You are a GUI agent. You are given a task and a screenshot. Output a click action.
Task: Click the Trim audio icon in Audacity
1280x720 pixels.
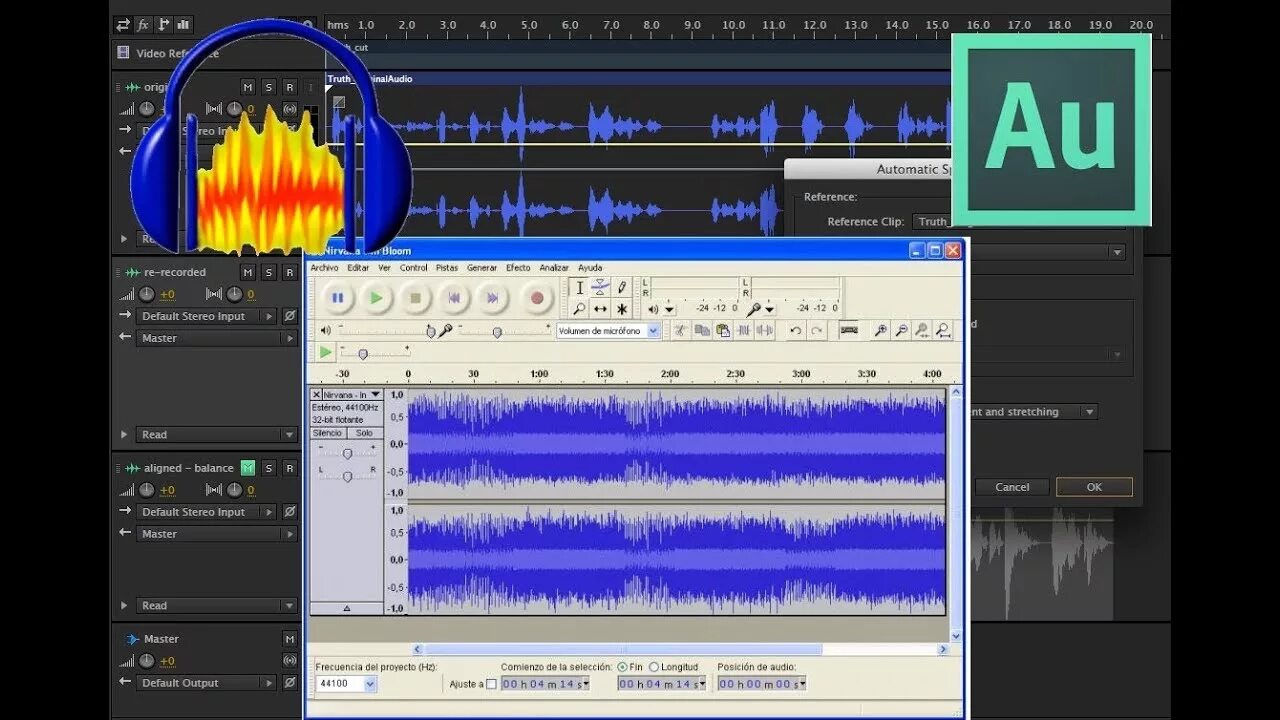click(x=744, y=330)
